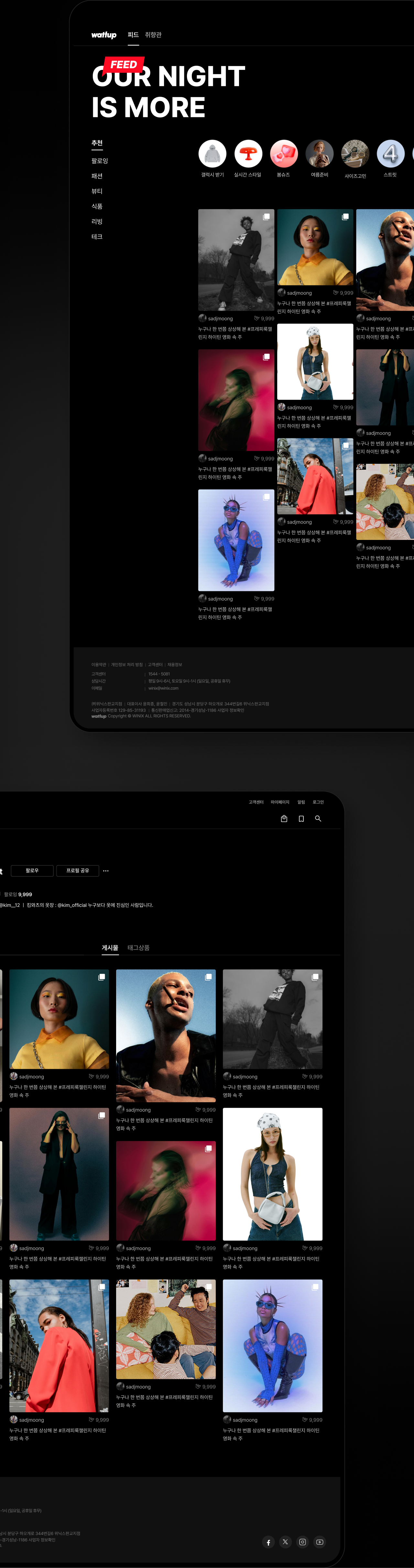Screen dimensions: 414x1568
Task: Click the bookmark icon in header
Action: point(301,819)
